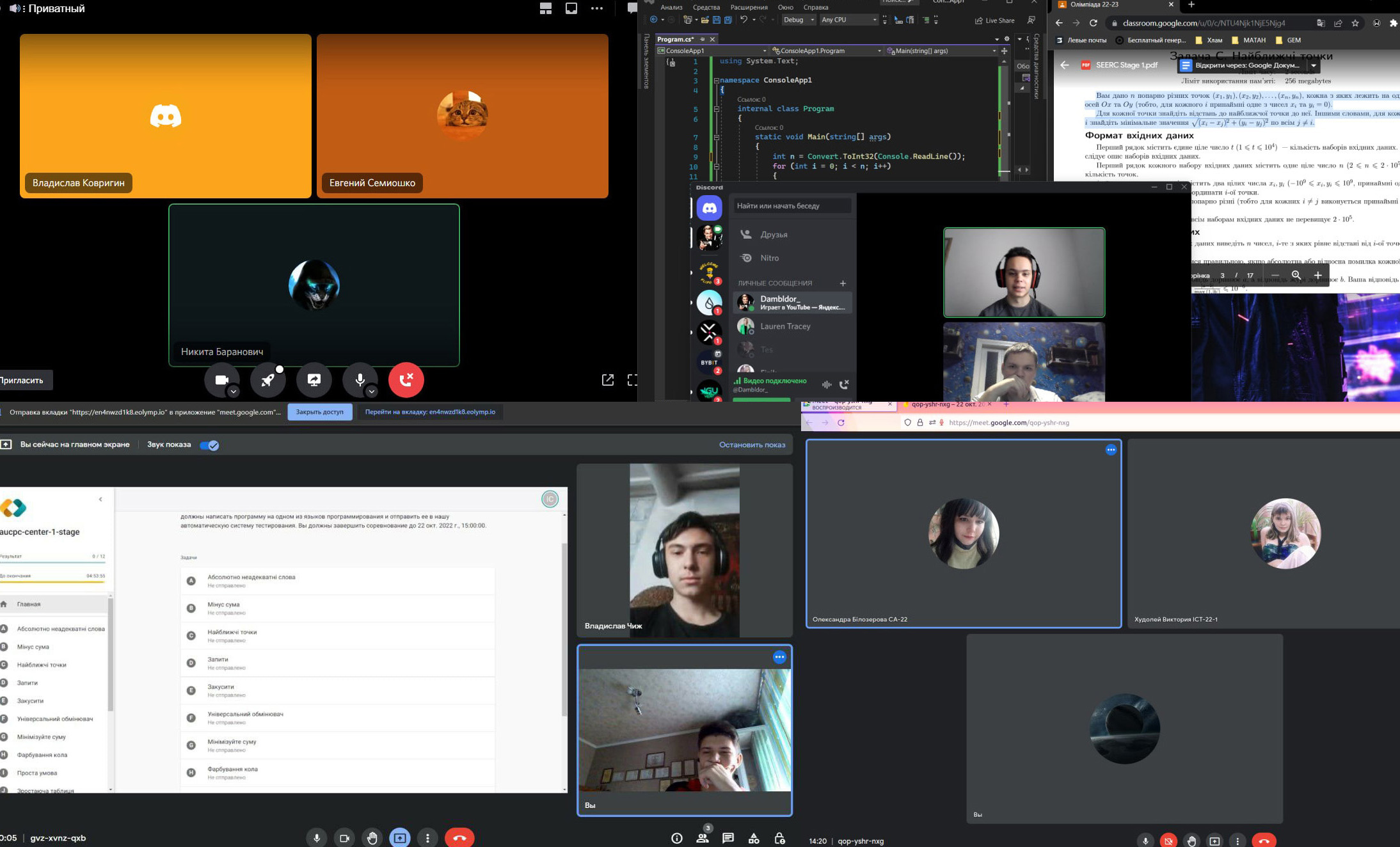Raise hand in meeting gvz-xvnz-qxb
Viewport: 1400px width, 847px height.
(x=372, y=838)
